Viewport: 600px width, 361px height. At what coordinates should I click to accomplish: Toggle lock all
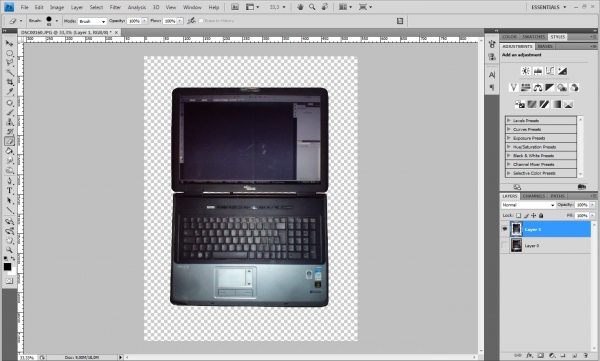541,216
